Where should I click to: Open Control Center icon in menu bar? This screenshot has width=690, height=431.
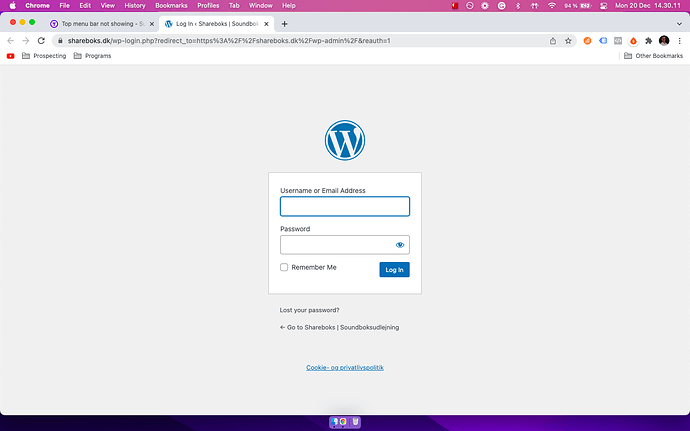click(x=604, y=6)
